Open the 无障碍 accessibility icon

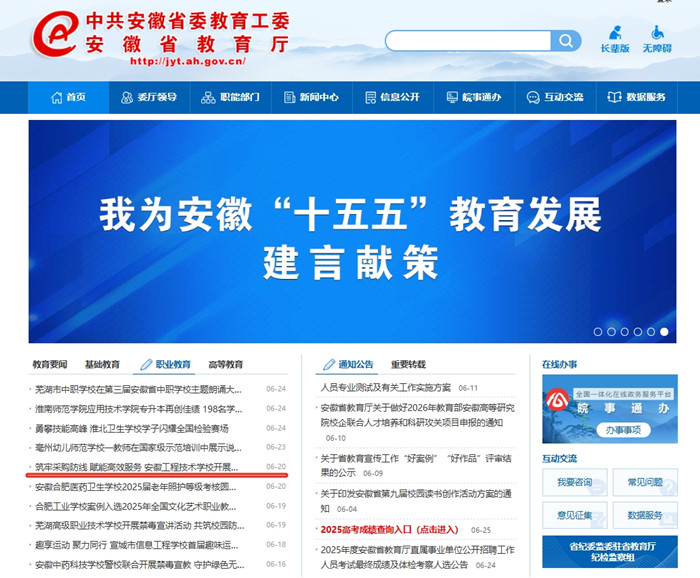pyautogui.click(x=657, y=38)
